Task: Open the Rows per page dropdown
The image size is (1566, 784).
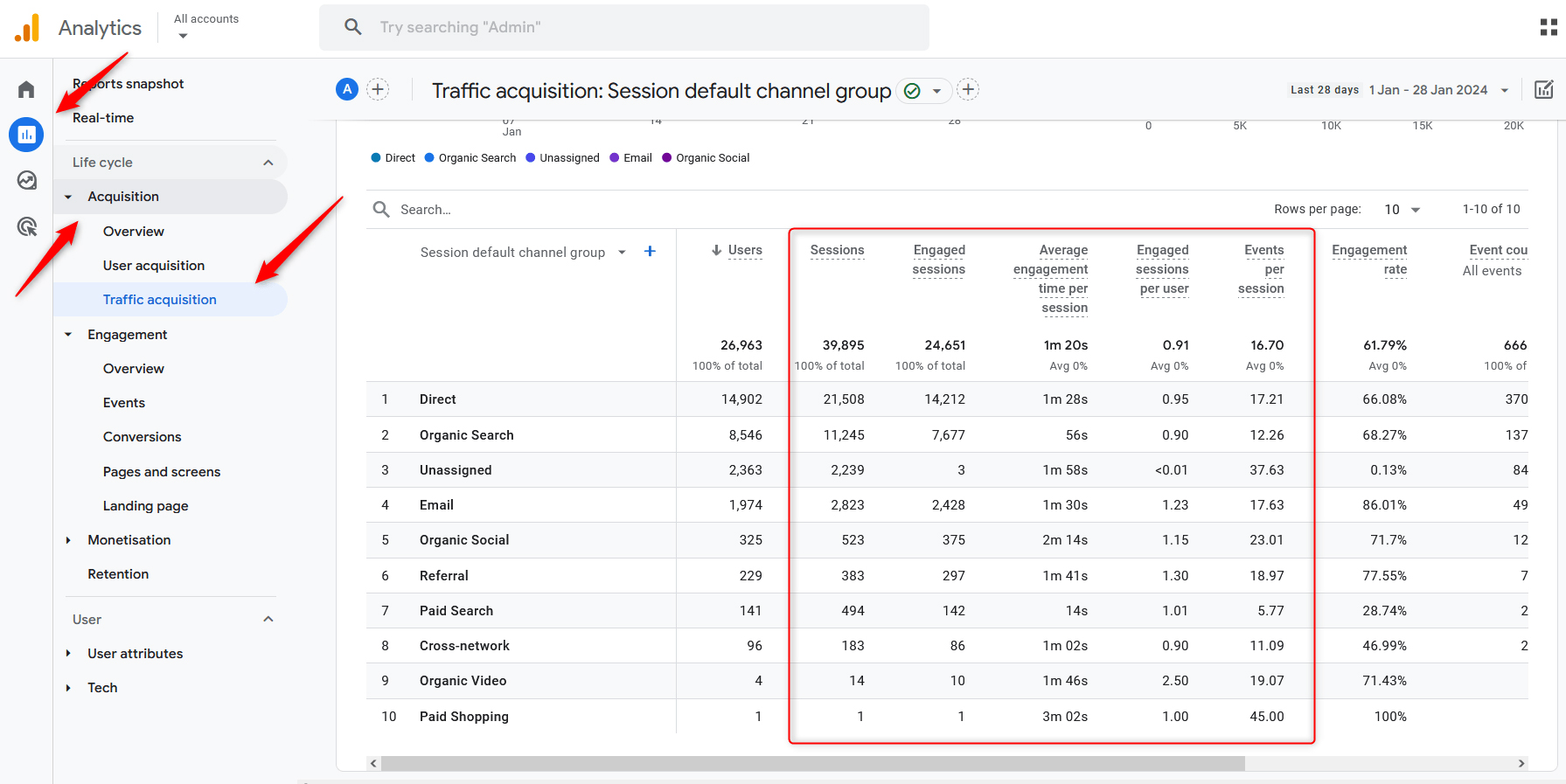Action: point(1402,210)
